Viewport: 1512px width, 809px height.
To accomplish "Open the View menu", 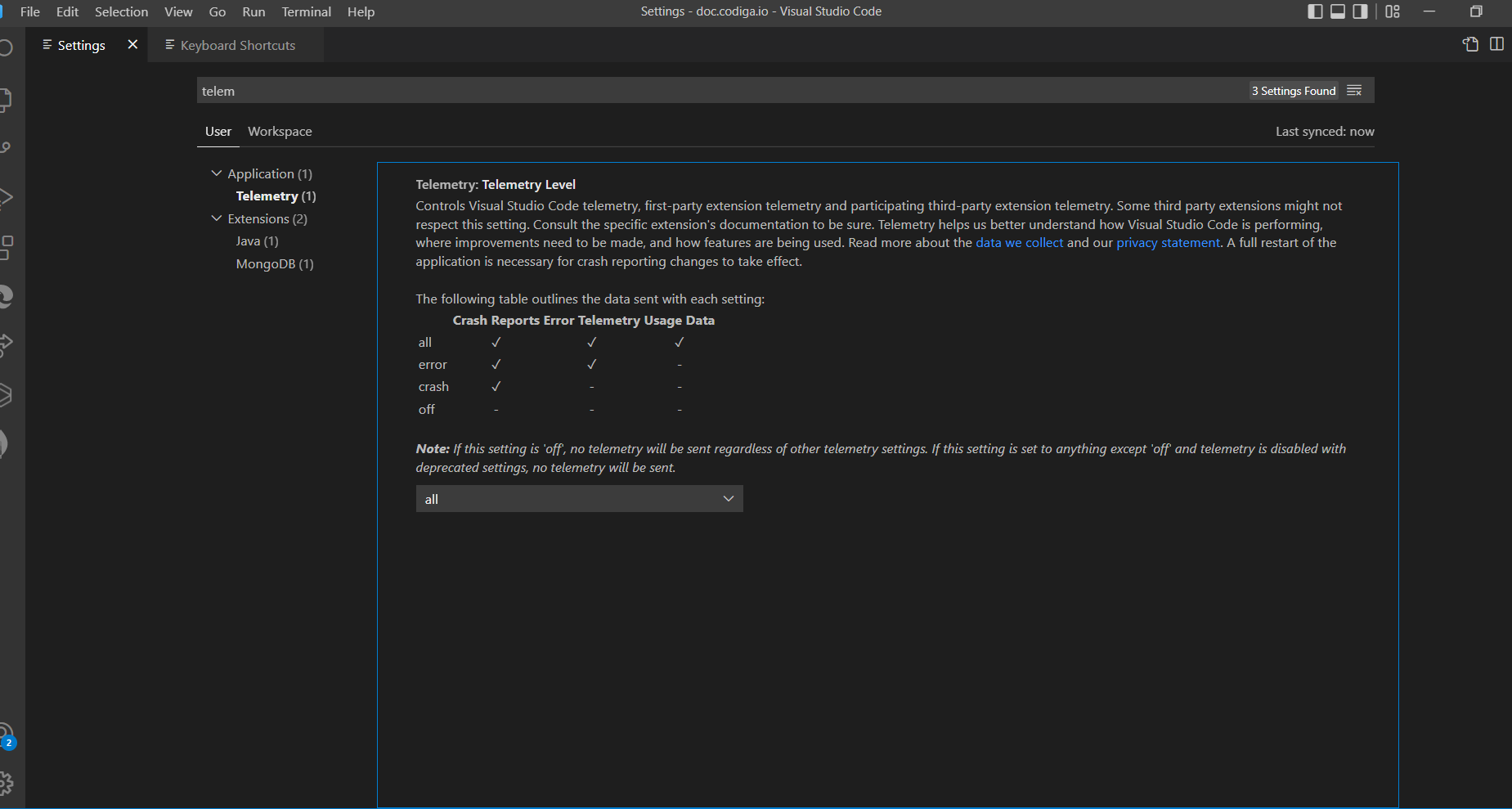I will pyautogui.click(x=178, y=11).
